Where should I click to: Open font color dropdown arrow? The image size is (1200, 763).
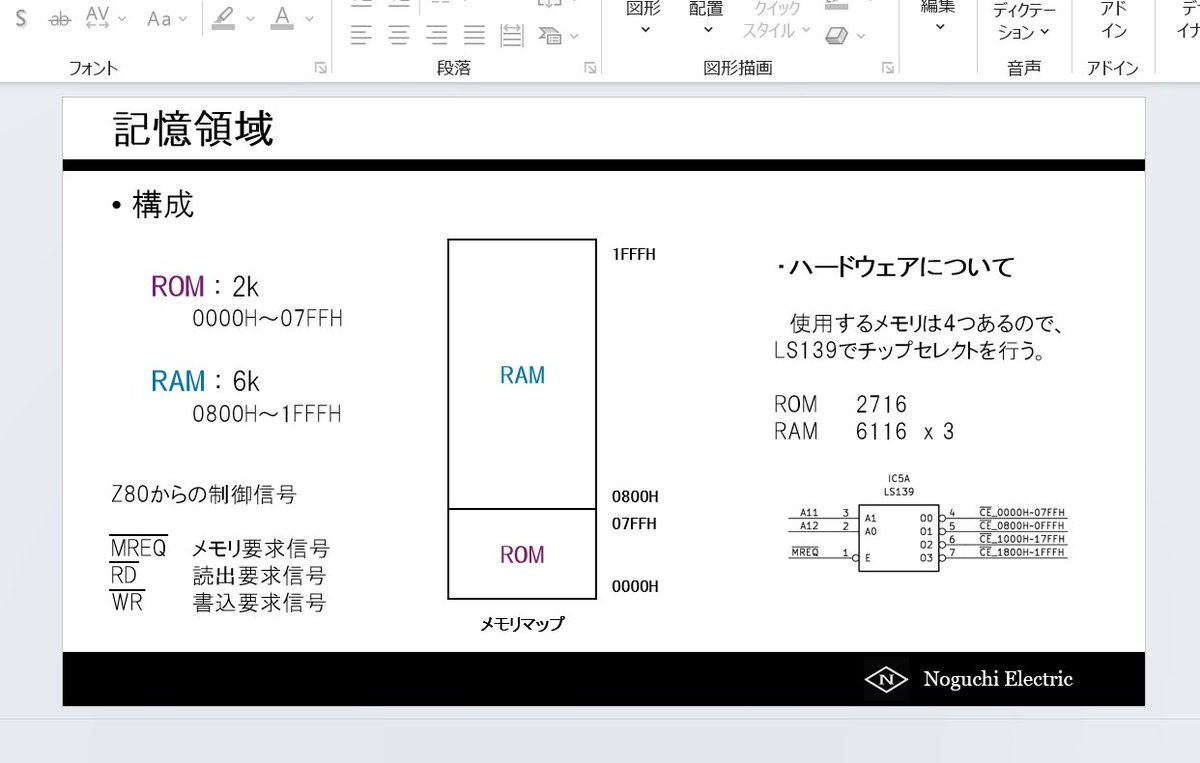(x=309, y=19)
